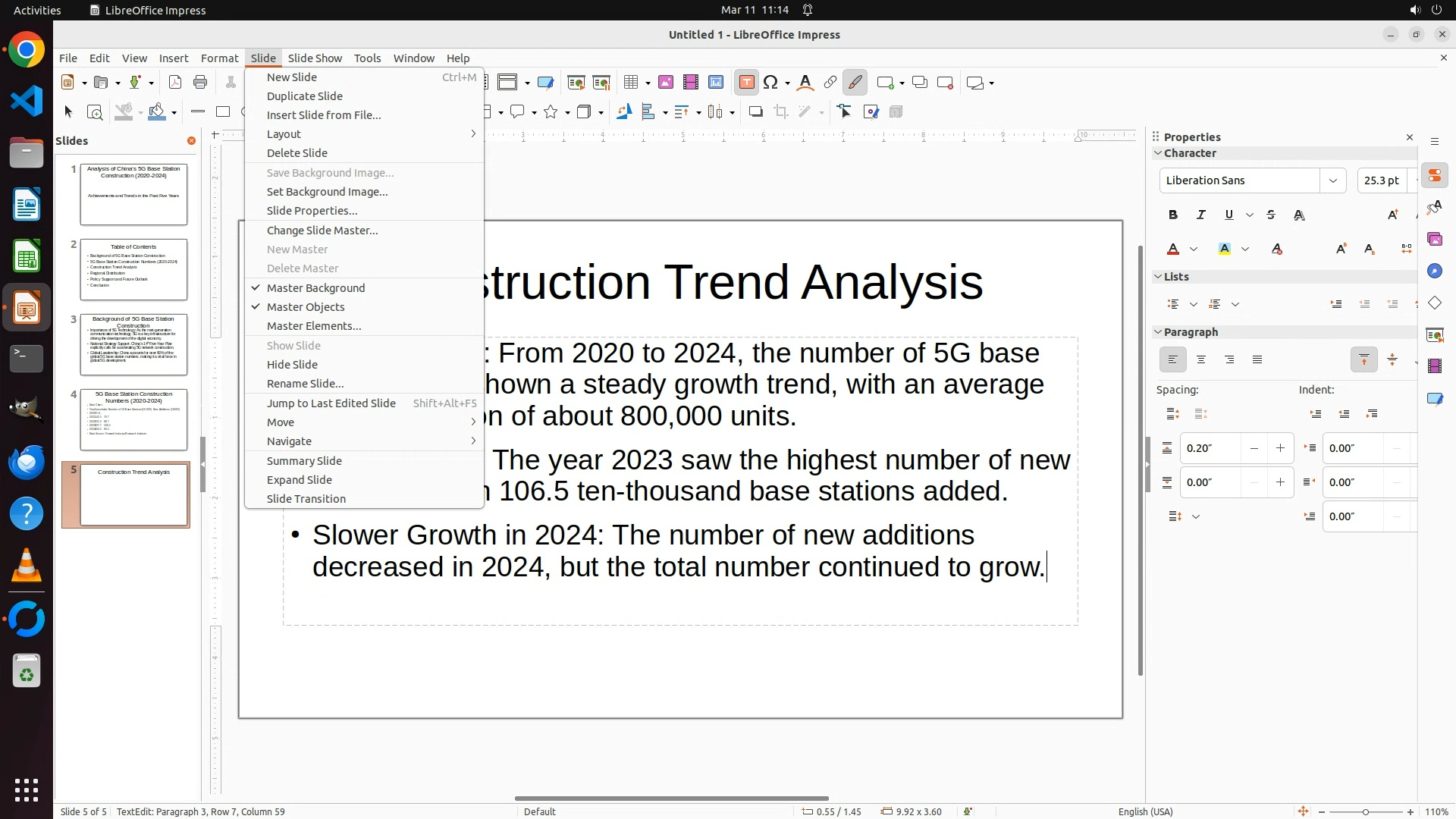The image size is (1456, 819).
Task: Choose Duplicate Slide from the menu
Action: [305, 96]
